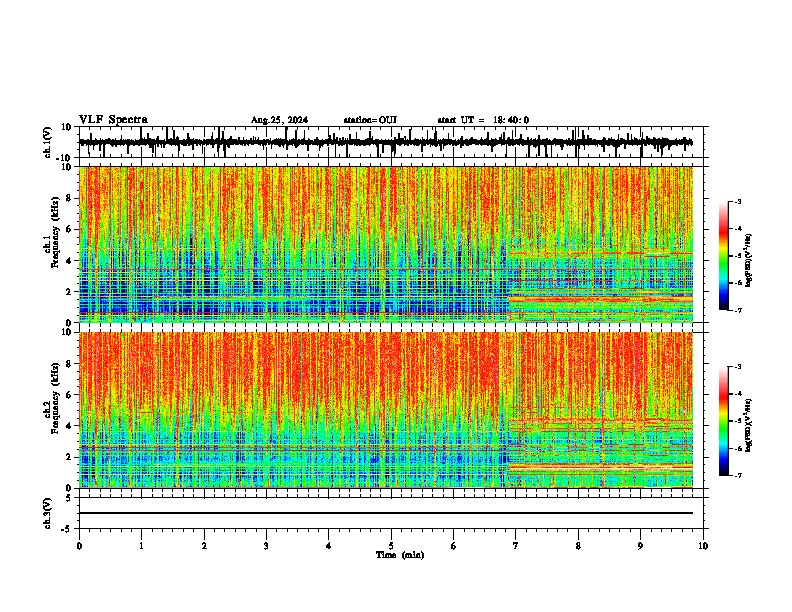The height and width of the screenshot is (612, 792).
Task: Select the ch.1 spectrogram color scale bar
Action: (723, 256)
